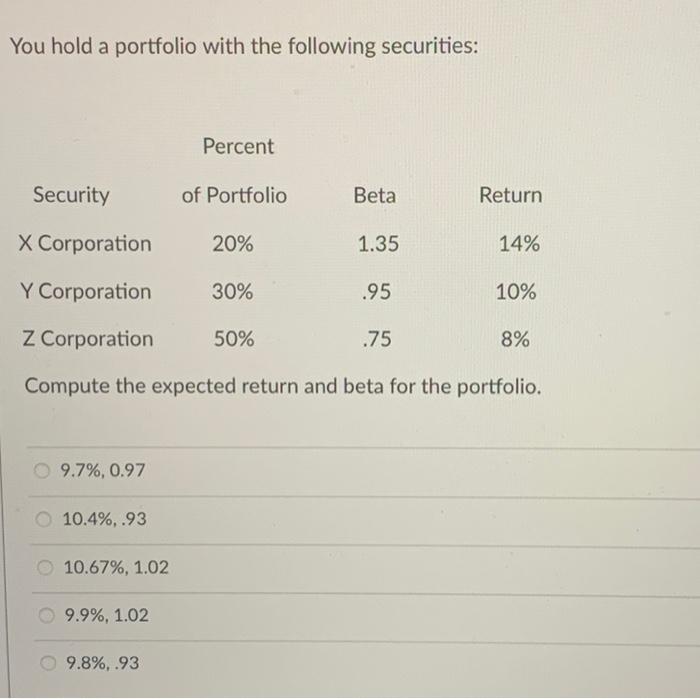Screen dimensions: 700x699
Task: Click the Return column header
Action: [x=510, y=195]
